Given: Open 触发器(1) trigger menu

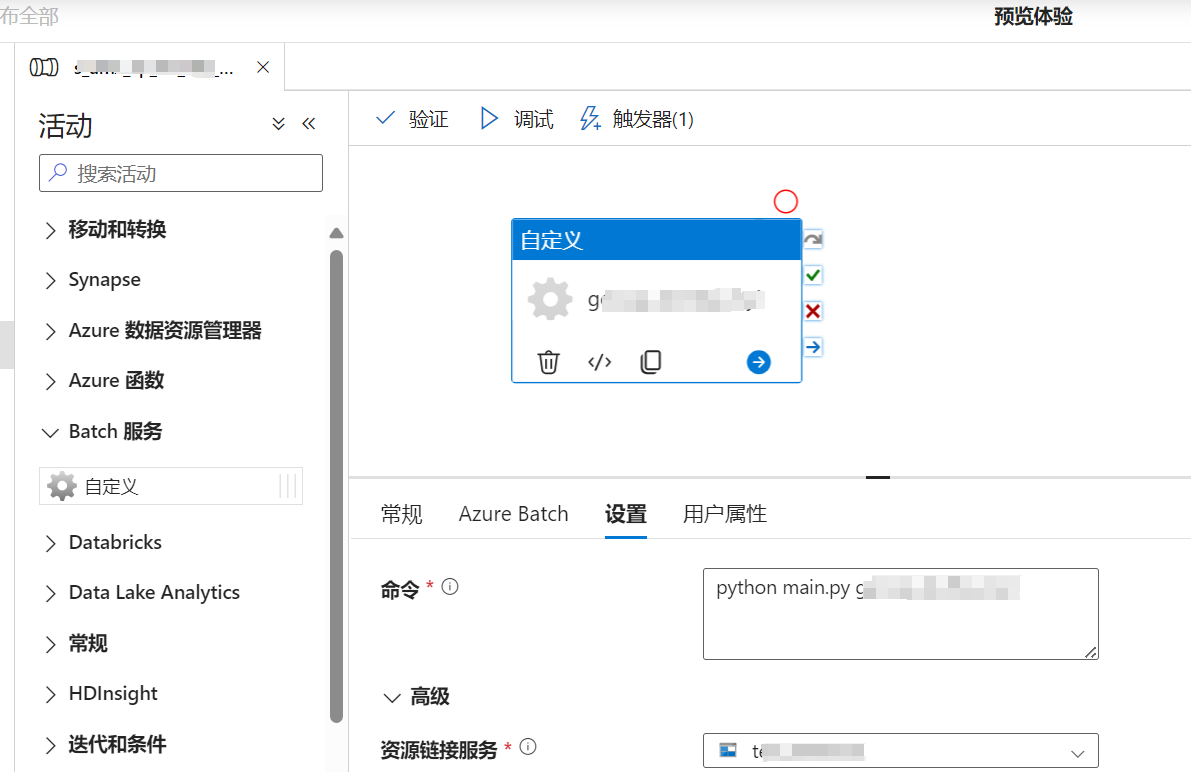Looking at the screenshot, I should [637, 119].
